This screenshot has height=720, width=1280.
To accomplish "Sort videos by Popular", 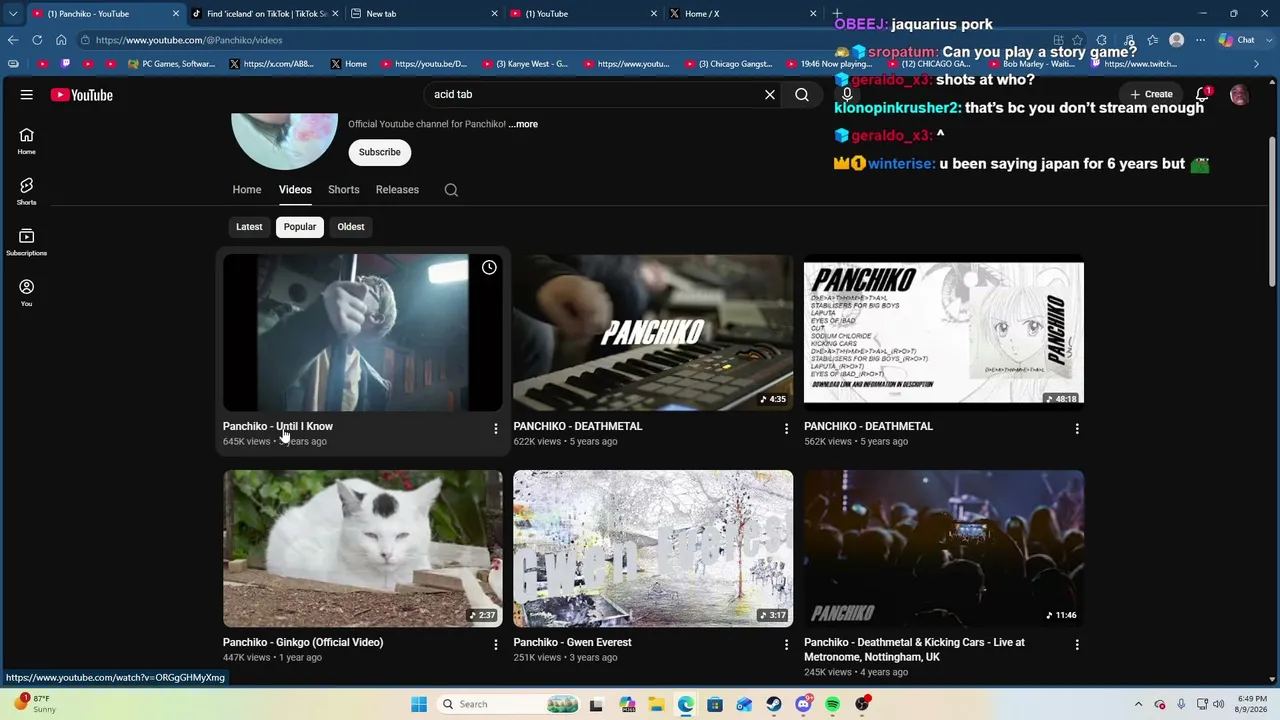I will (x=300, y=227).
